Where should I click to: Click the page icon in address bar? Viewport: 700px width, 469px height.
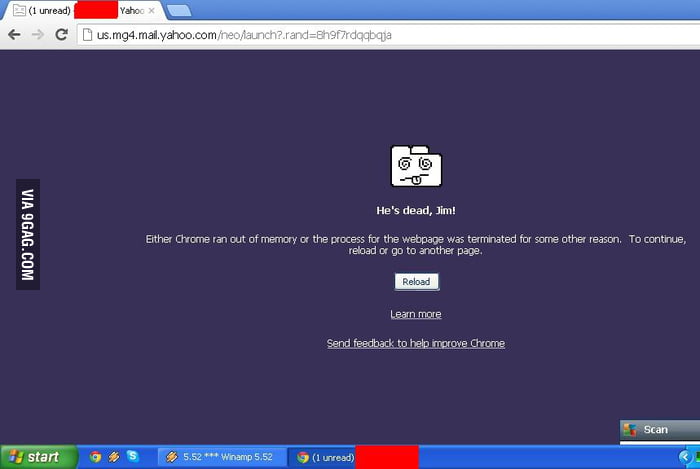coord(86,34)
